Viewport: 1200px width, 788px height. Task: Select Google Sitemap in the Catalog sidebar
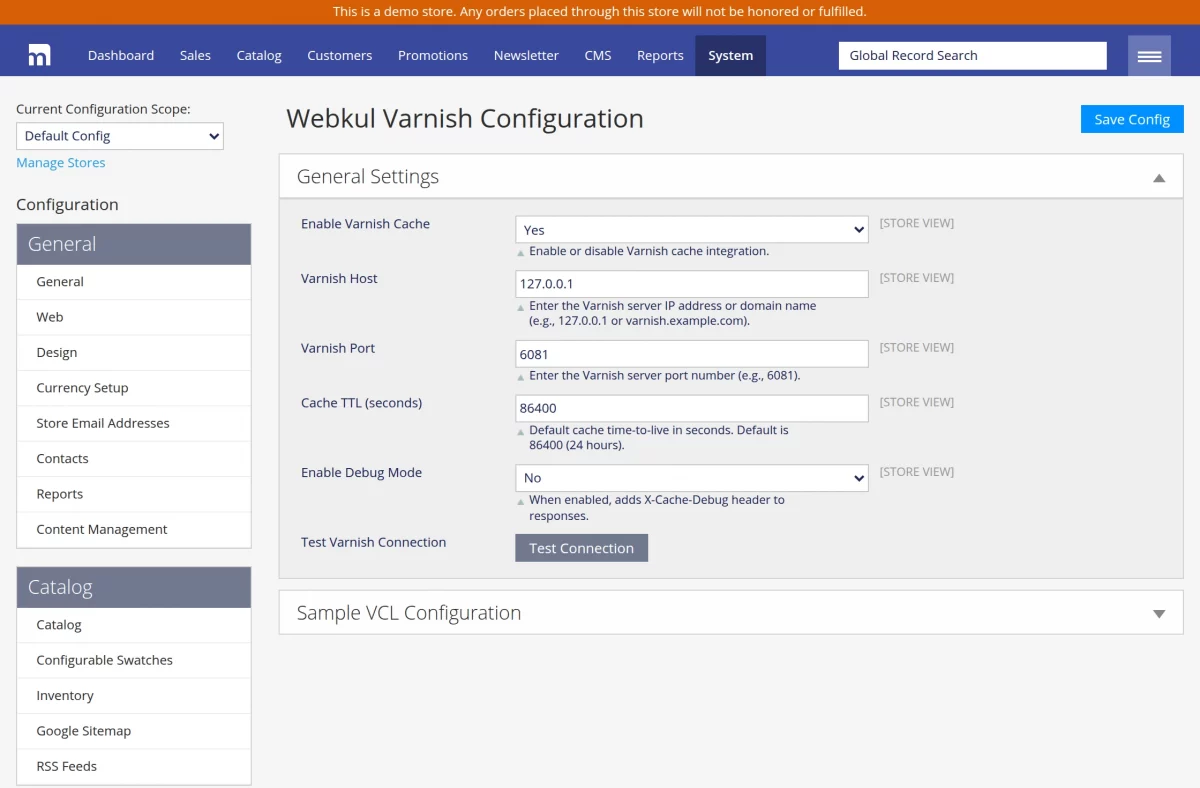pos(84,730)
